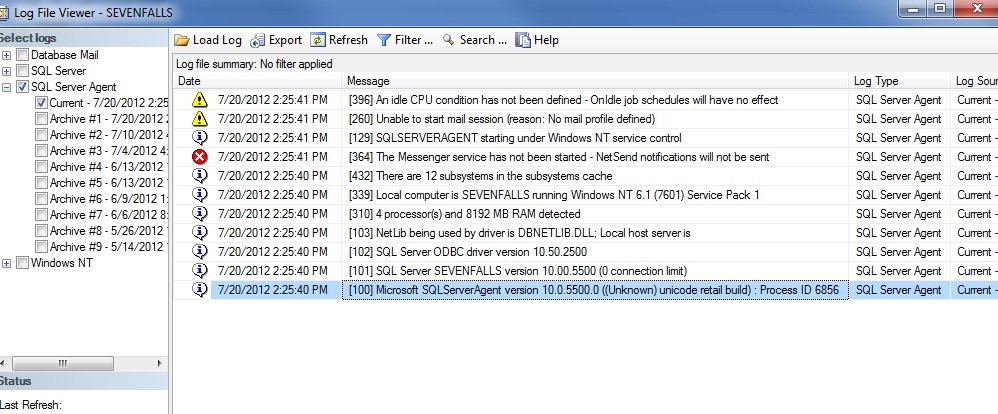
Task: Click the Log Type column header
Action: [898, 80]
